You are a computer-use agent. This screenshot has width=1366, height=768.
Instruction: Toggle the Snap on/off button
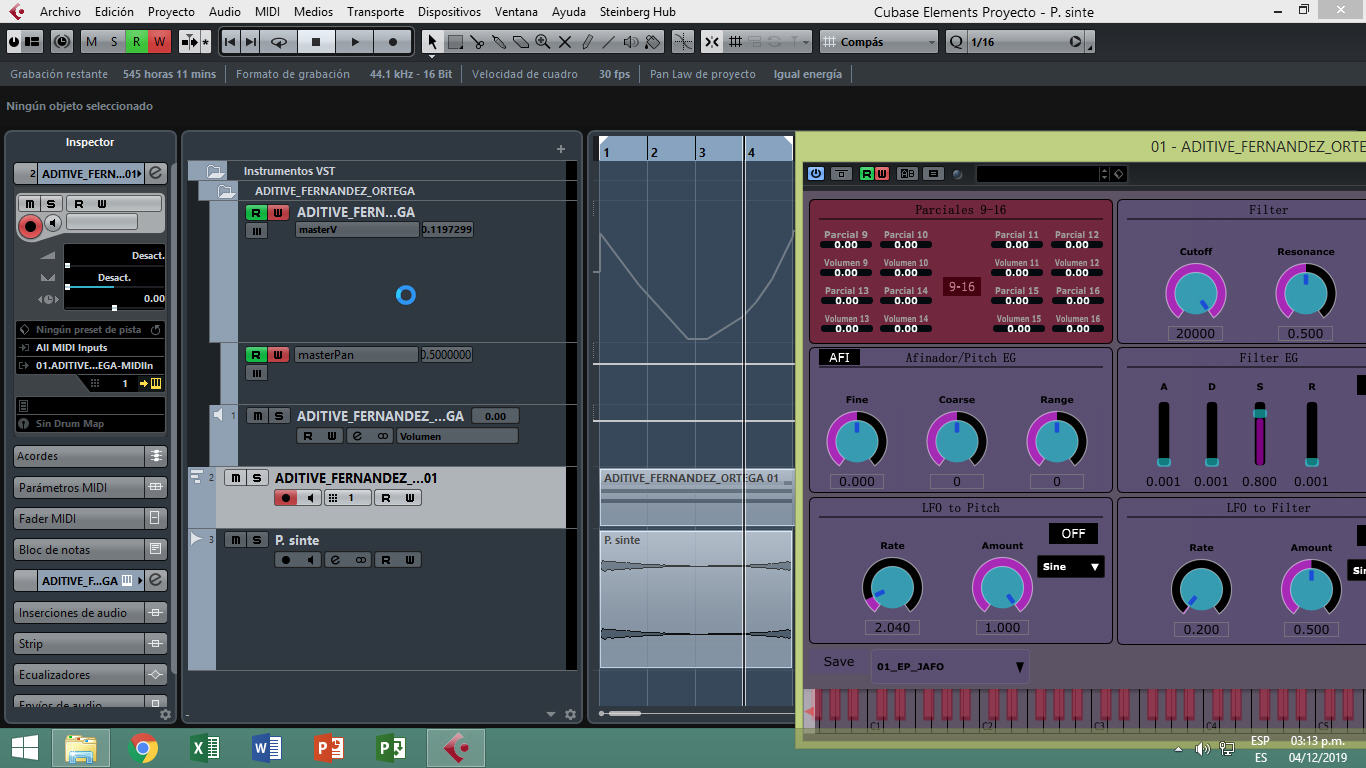[711, 42]
